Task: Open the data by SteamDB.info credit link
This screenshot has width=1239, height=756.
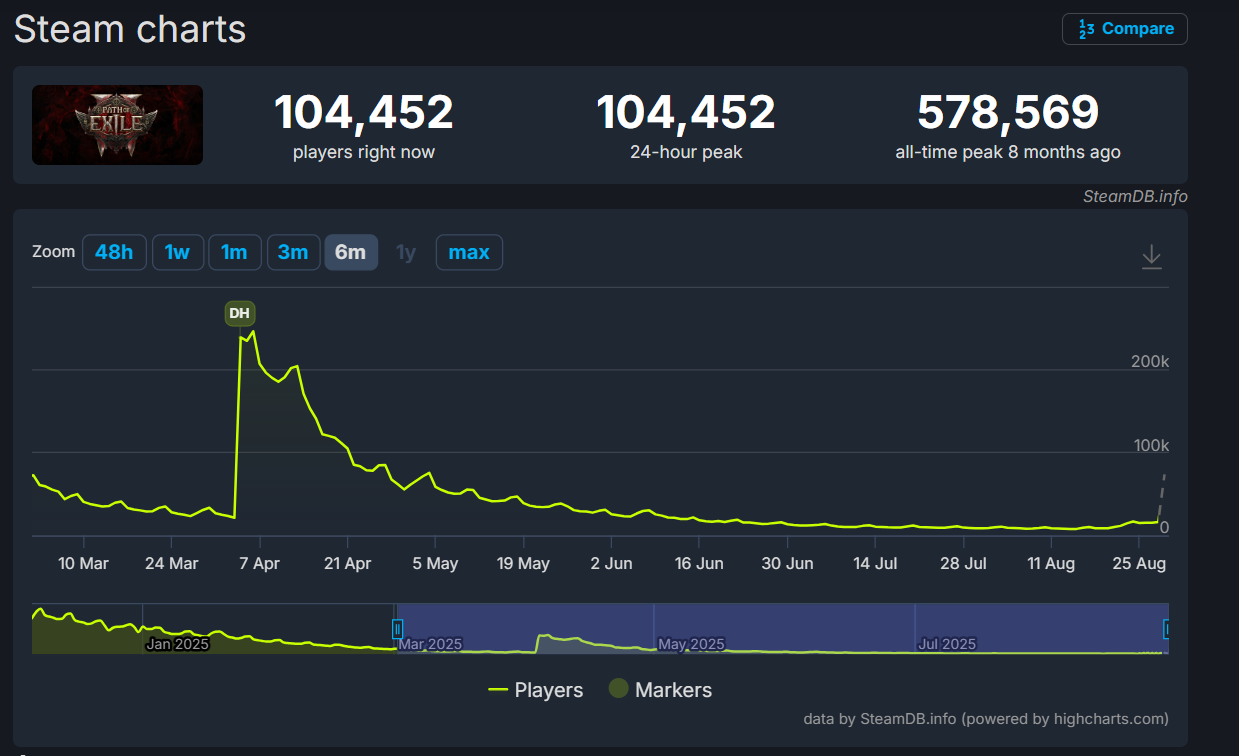Action: tap(986, 718)
